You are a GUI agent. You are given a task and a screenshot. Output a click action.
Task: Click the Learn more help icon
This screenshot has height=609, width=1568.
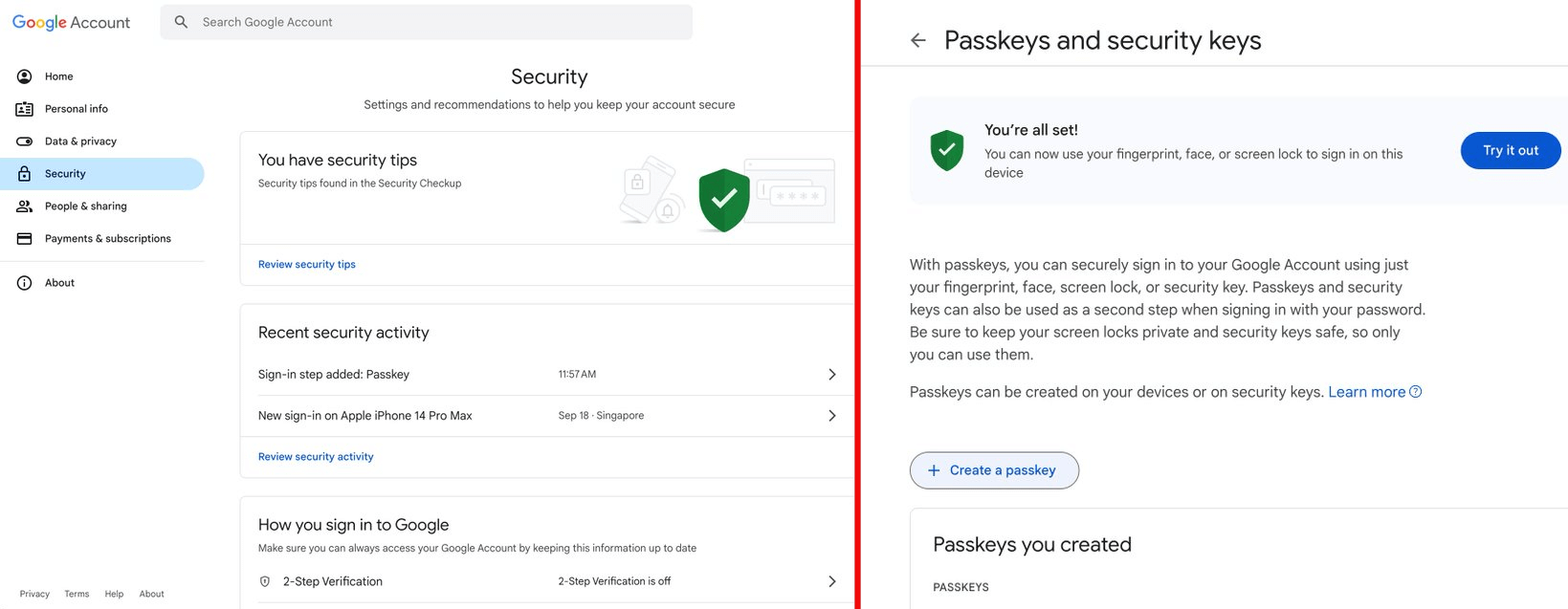click(1416, 392)
